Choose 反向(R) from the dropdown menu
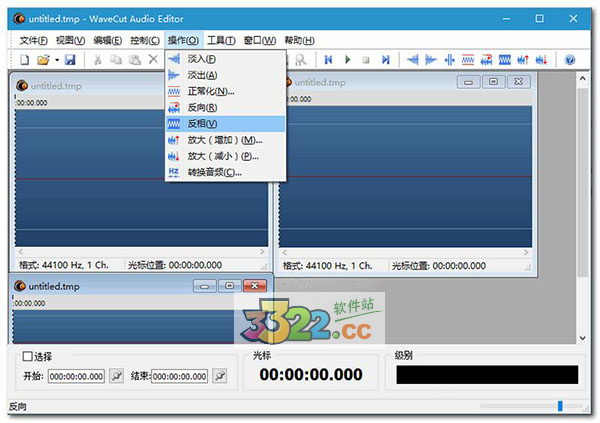The height and width of the screenshot is (423, 600). (x=226, y=108)
